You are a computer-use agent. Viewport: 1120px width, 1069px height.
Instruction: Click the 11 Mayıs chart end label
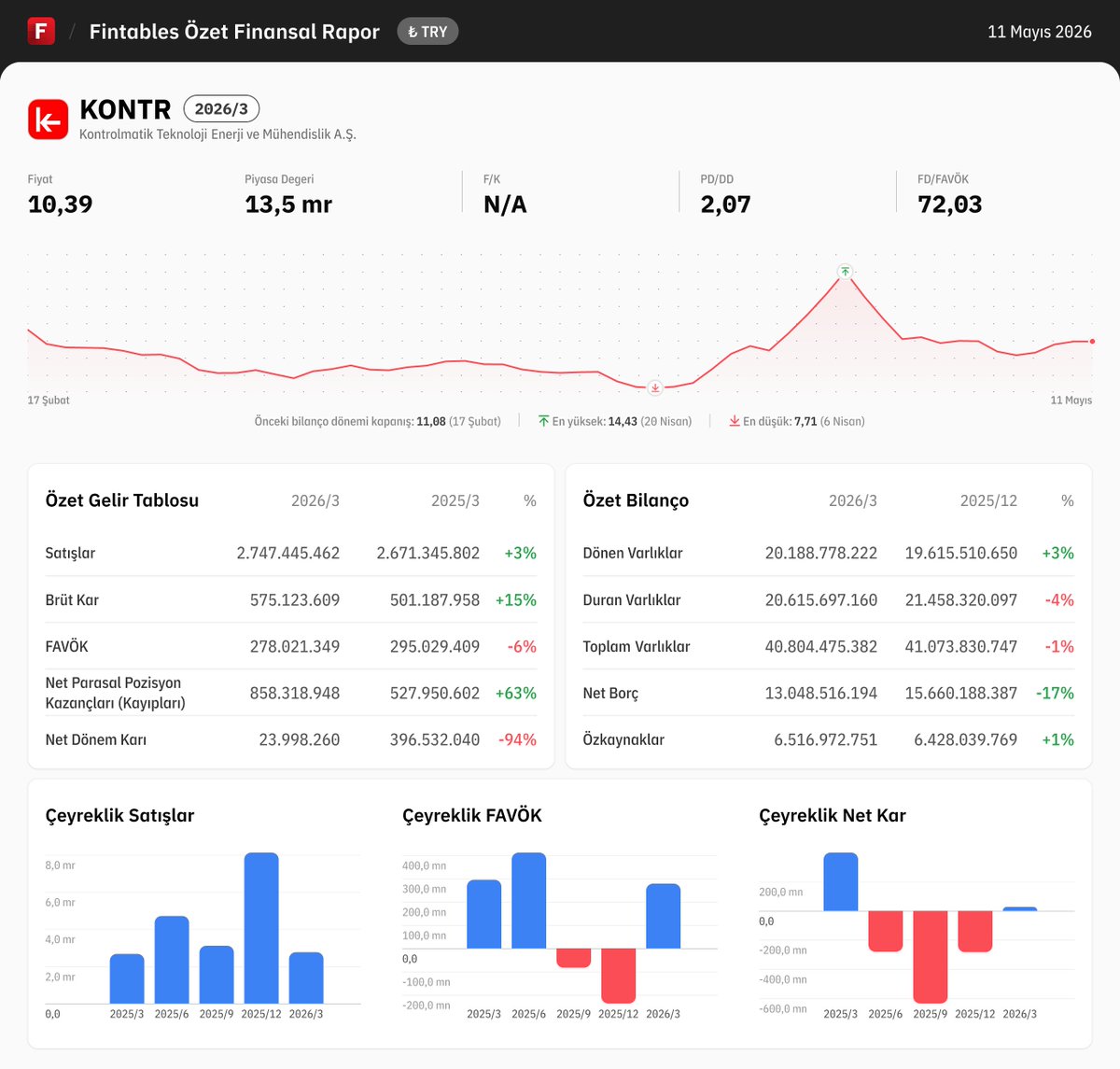pyautogui.click(x=1071, y=401)
